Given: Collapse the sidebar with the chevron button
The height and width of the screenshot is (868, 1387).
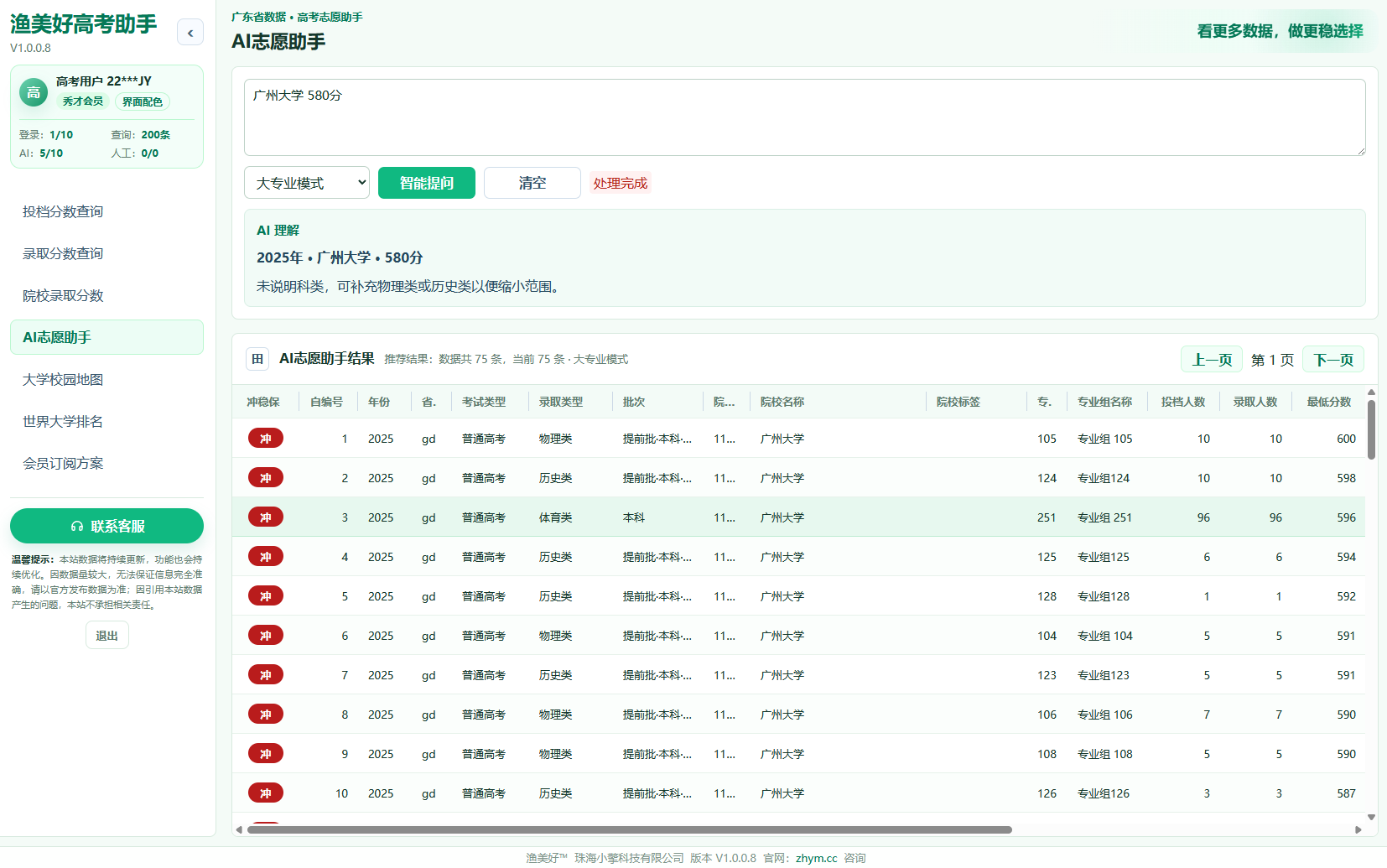Looking at the screenshot, I should [x=190, y=33].
